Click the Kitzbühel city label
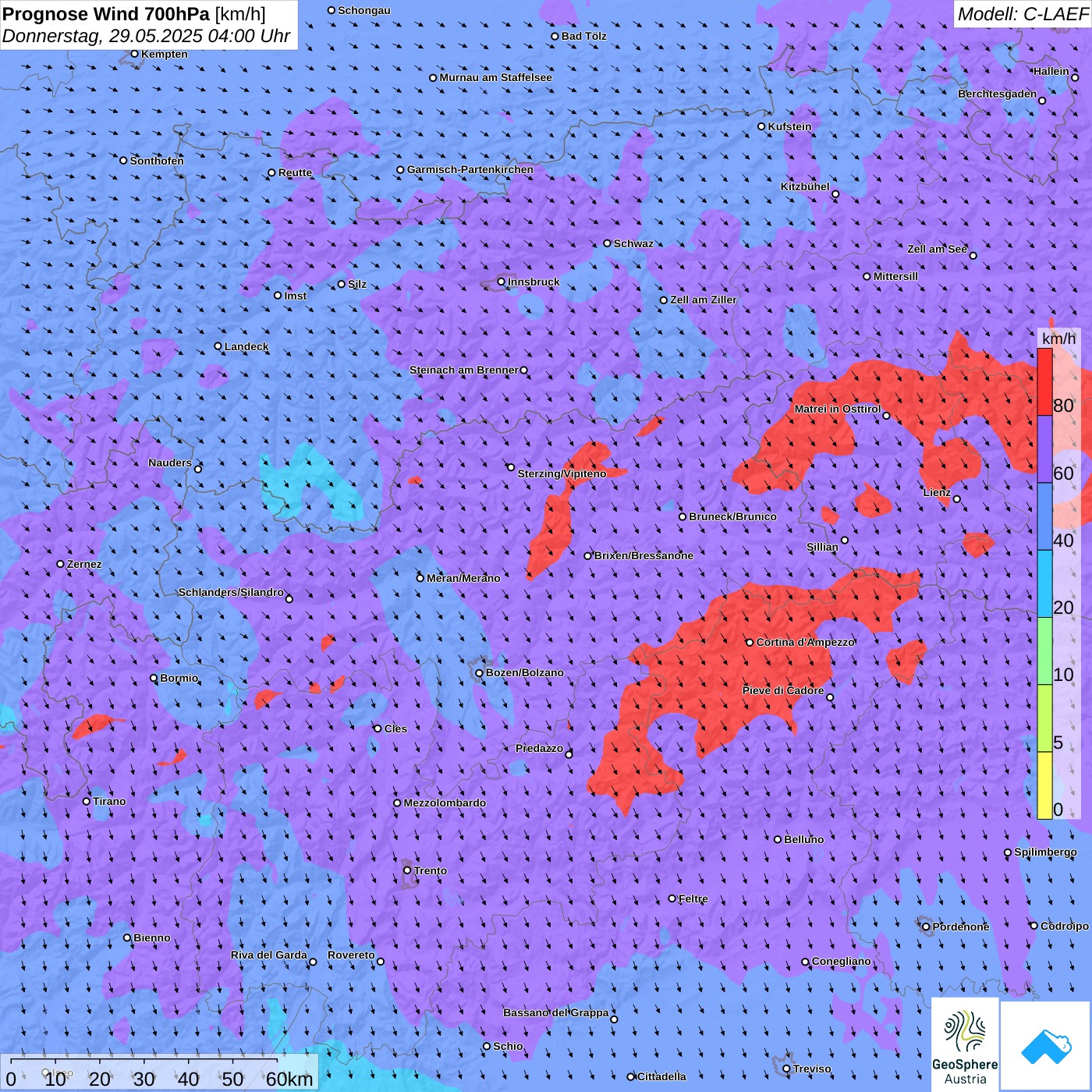 click(805, 186)
